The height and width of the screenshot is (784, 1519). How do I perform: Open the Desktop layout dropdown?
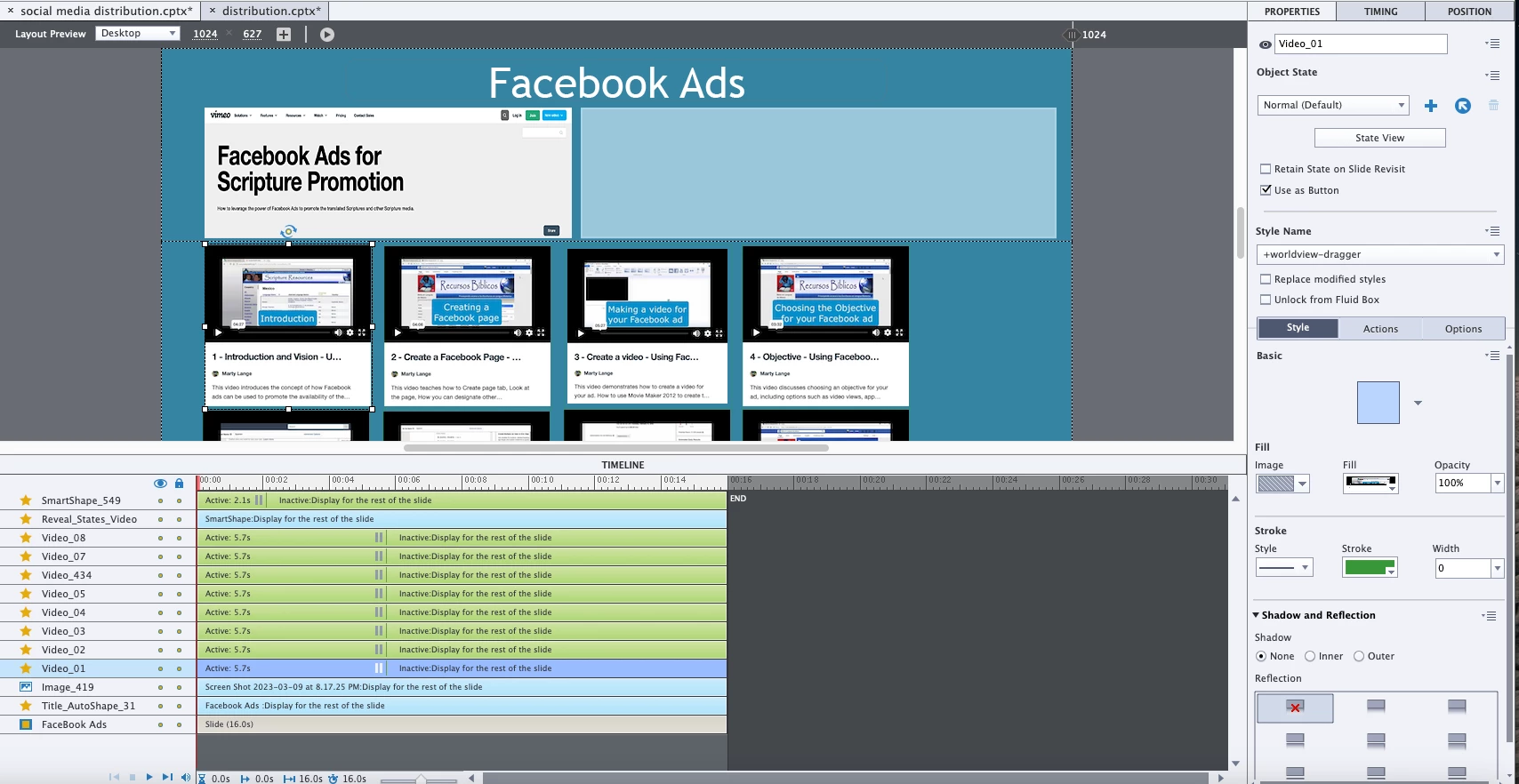[x=138, y=34]
